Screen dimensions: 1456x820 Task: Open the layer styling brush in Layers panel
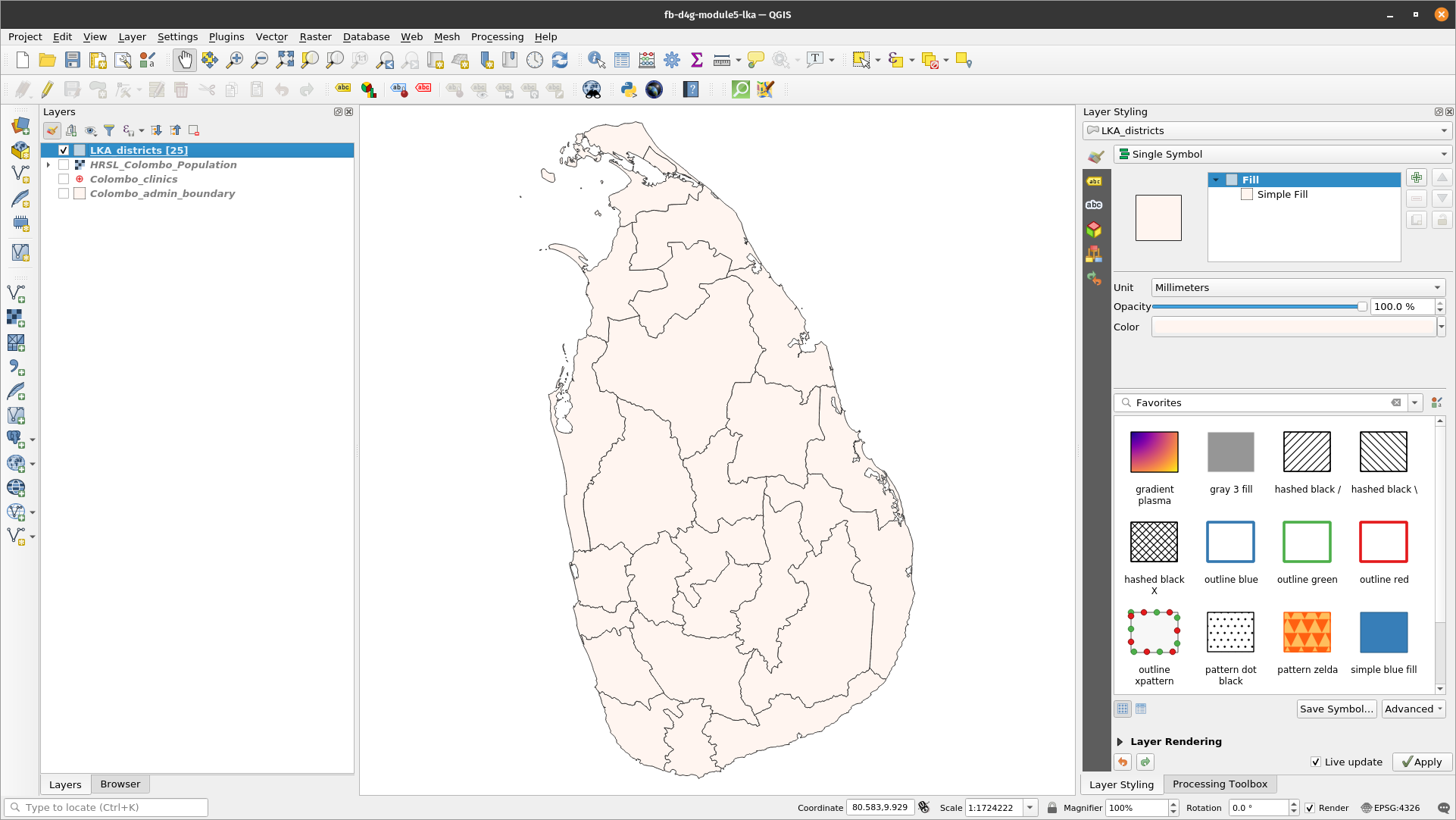coord(52,130)
